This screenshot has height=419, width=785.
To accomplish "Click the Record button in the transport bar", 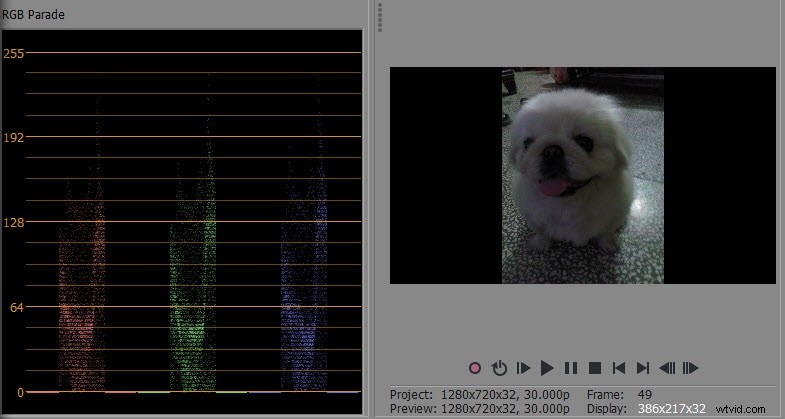I will point(475,368).
